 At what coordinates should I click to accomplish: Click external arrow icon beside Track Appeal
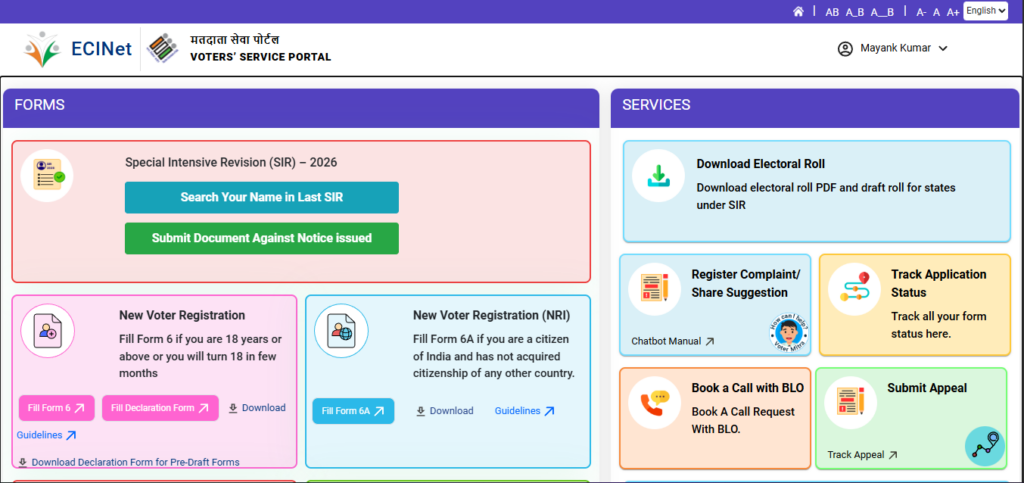[893, 455]
